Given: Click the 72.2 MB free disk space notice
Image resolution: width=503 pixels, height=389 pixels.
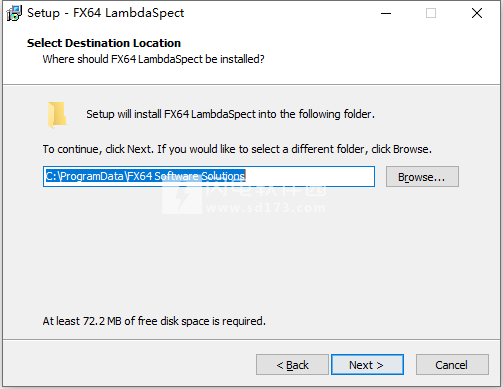Looking at the screenshot, I should click(x=154, y=321).
